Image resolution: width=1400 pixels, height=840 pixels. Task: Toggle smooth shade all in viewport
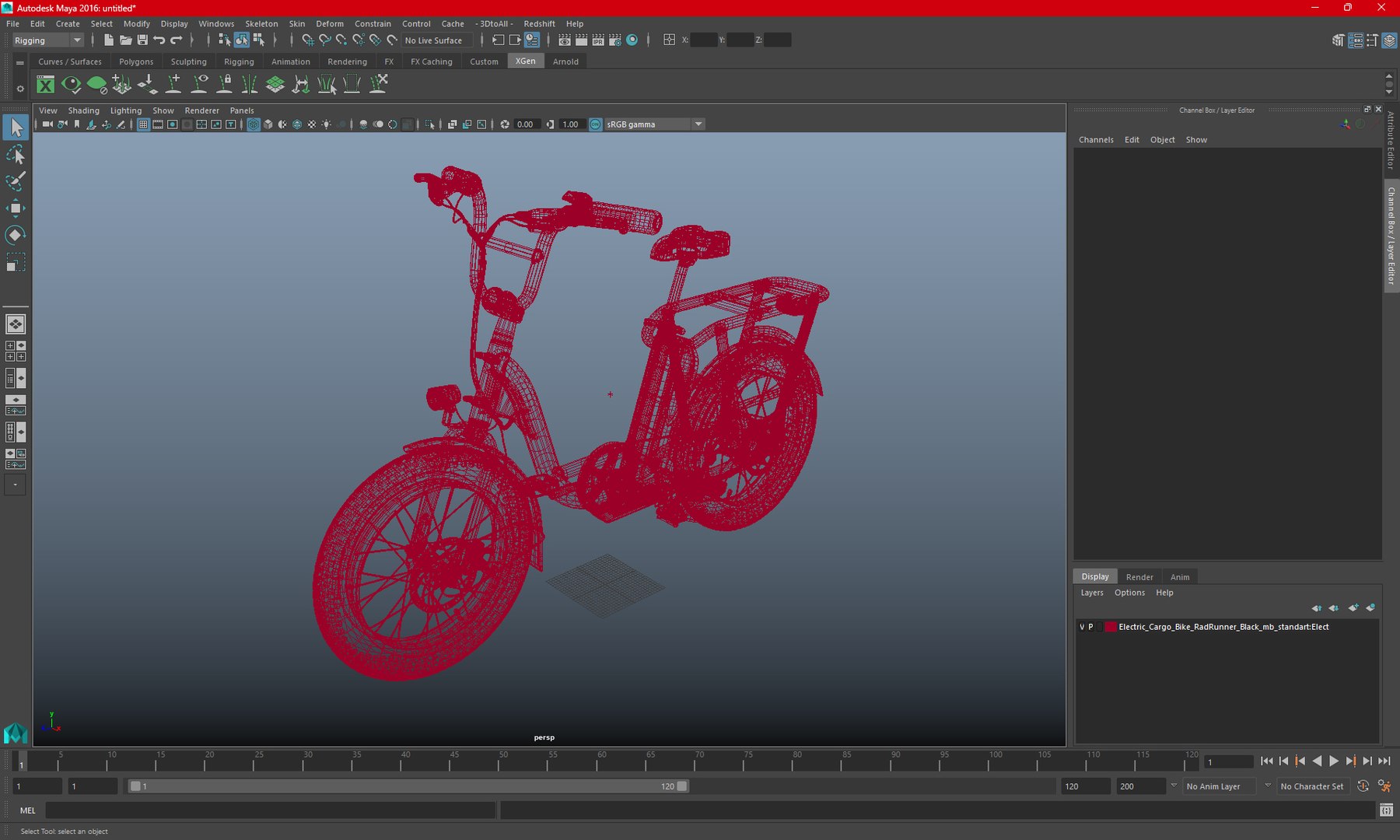point(268,124)
